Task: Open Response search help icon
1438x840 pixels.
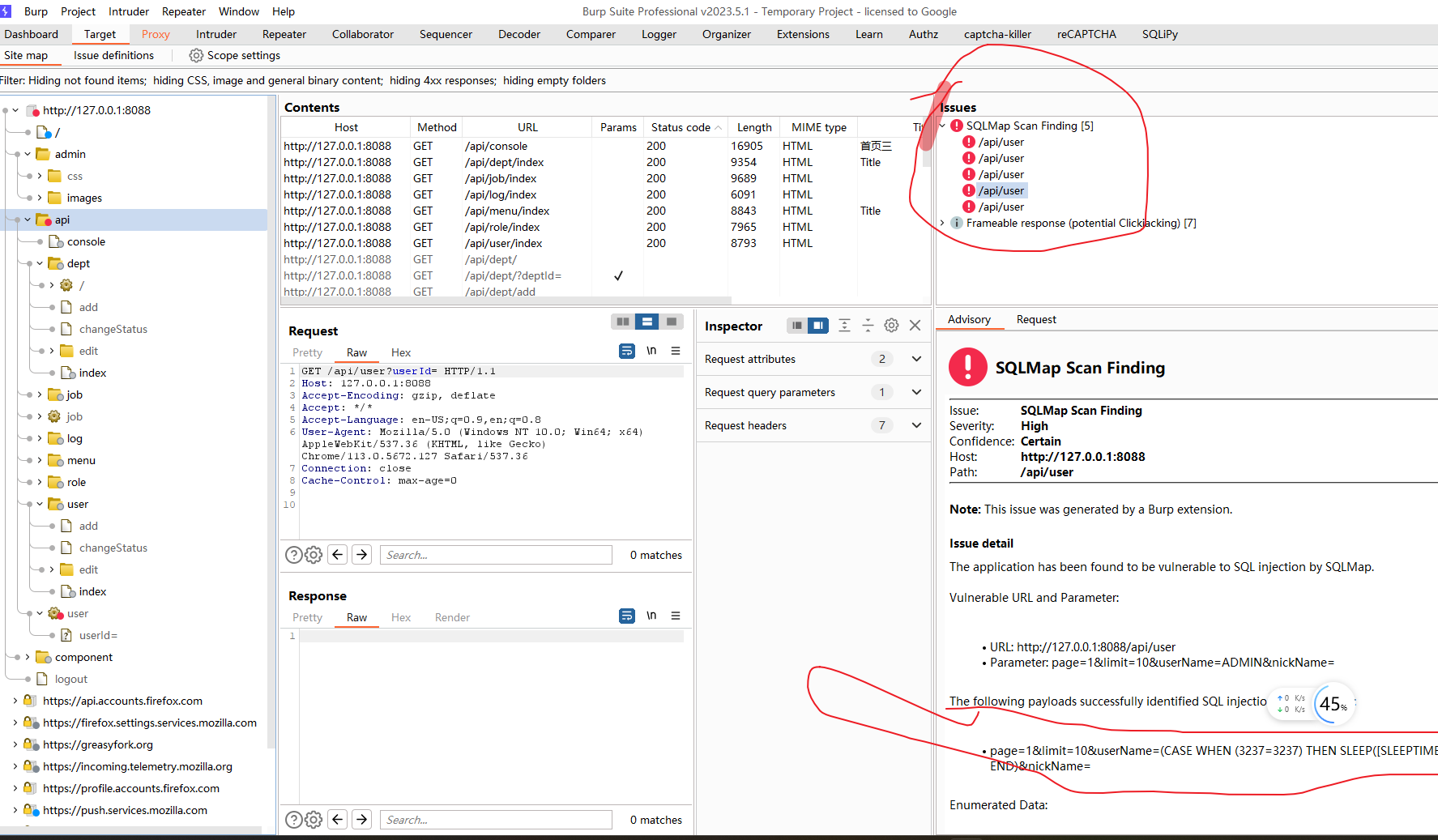Action: pos(293,820)
